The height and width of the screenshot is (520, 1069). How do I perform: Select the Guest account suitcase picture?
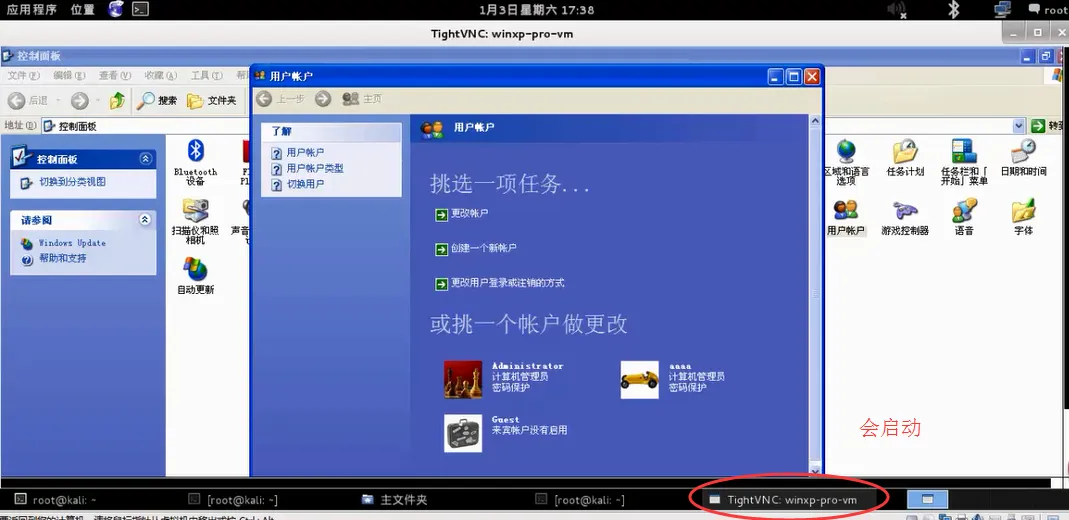tap(463, 433)
